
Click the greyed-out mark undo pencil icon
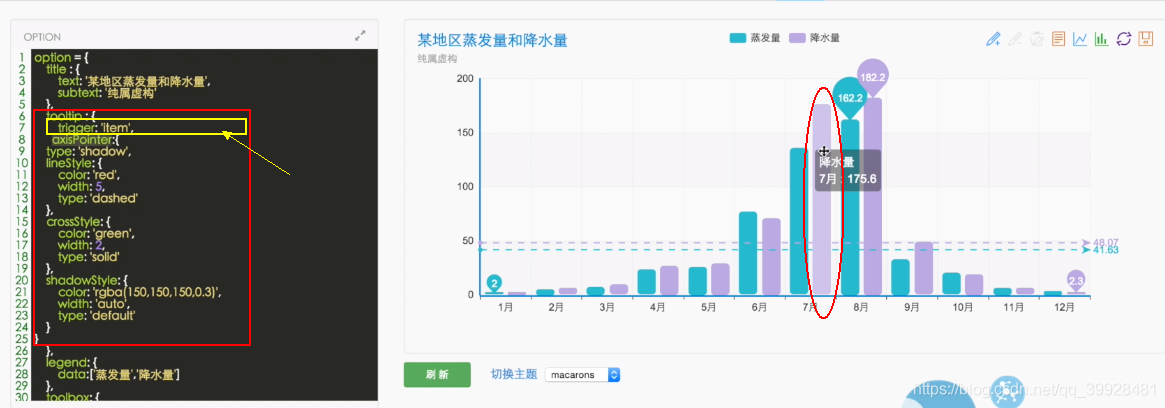tap(1015, 39)
